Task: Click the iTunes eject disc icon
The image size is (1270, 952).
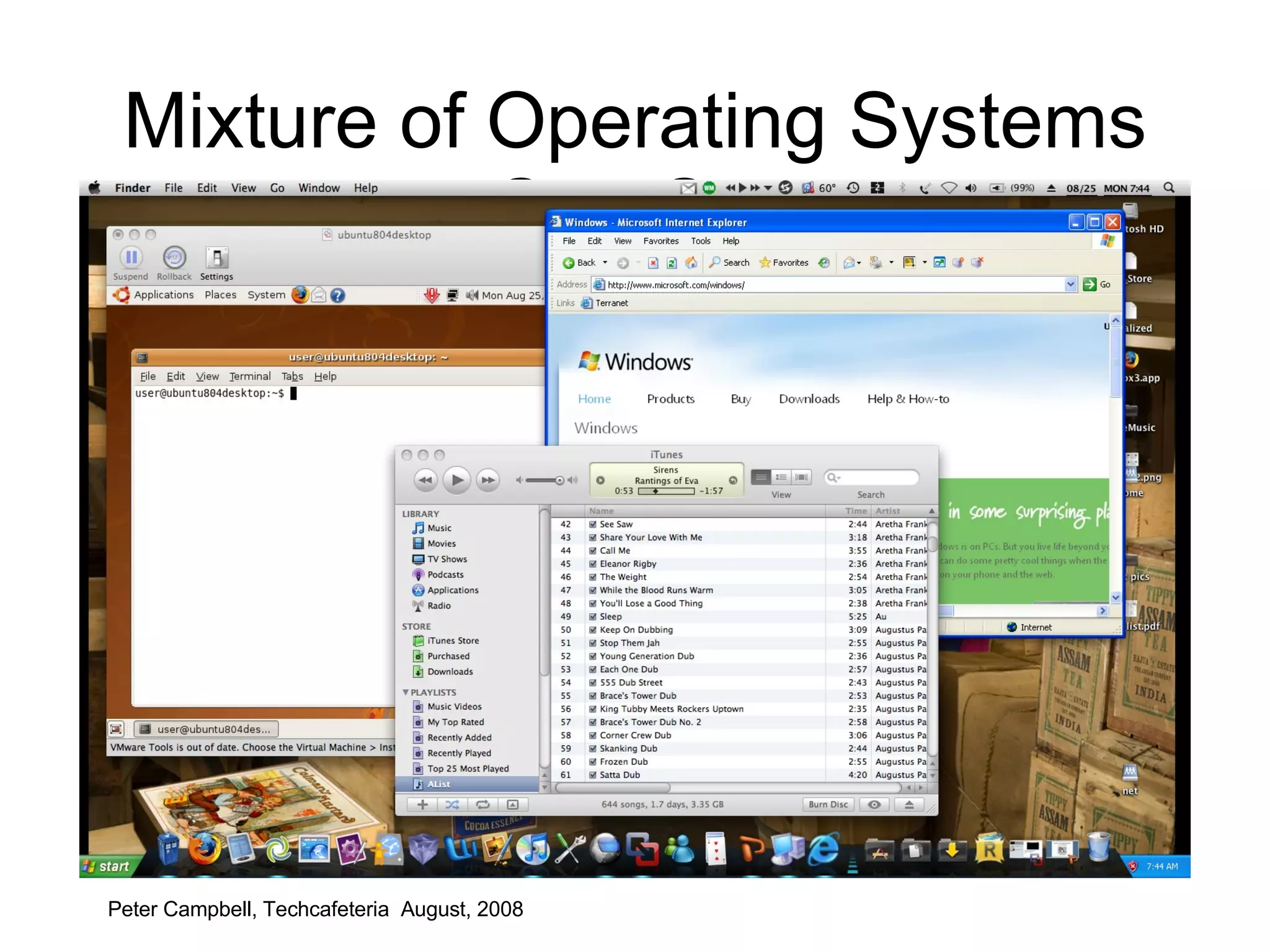Action: [x=909, y=804]
